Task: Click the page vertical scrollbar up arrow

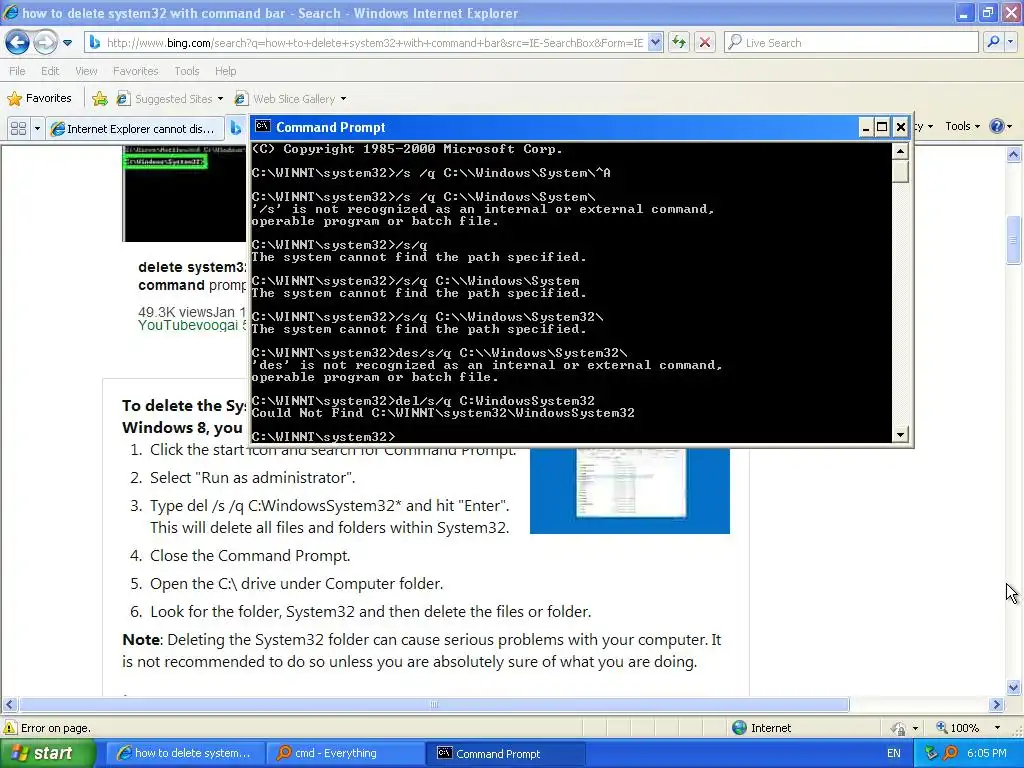Action: click(x=1014, y=155)
